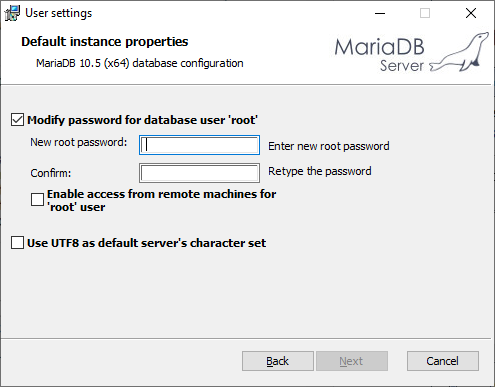The width and height of the screenshot is (495, 387).
Task: Enable remote machine access for root
Action: click(37, 200)
